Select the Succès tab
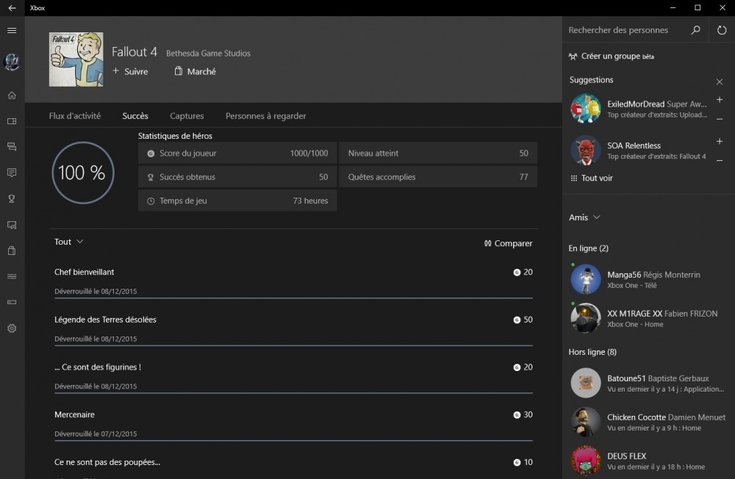Screen dimensions: 735x479 [x=135, y=116]
